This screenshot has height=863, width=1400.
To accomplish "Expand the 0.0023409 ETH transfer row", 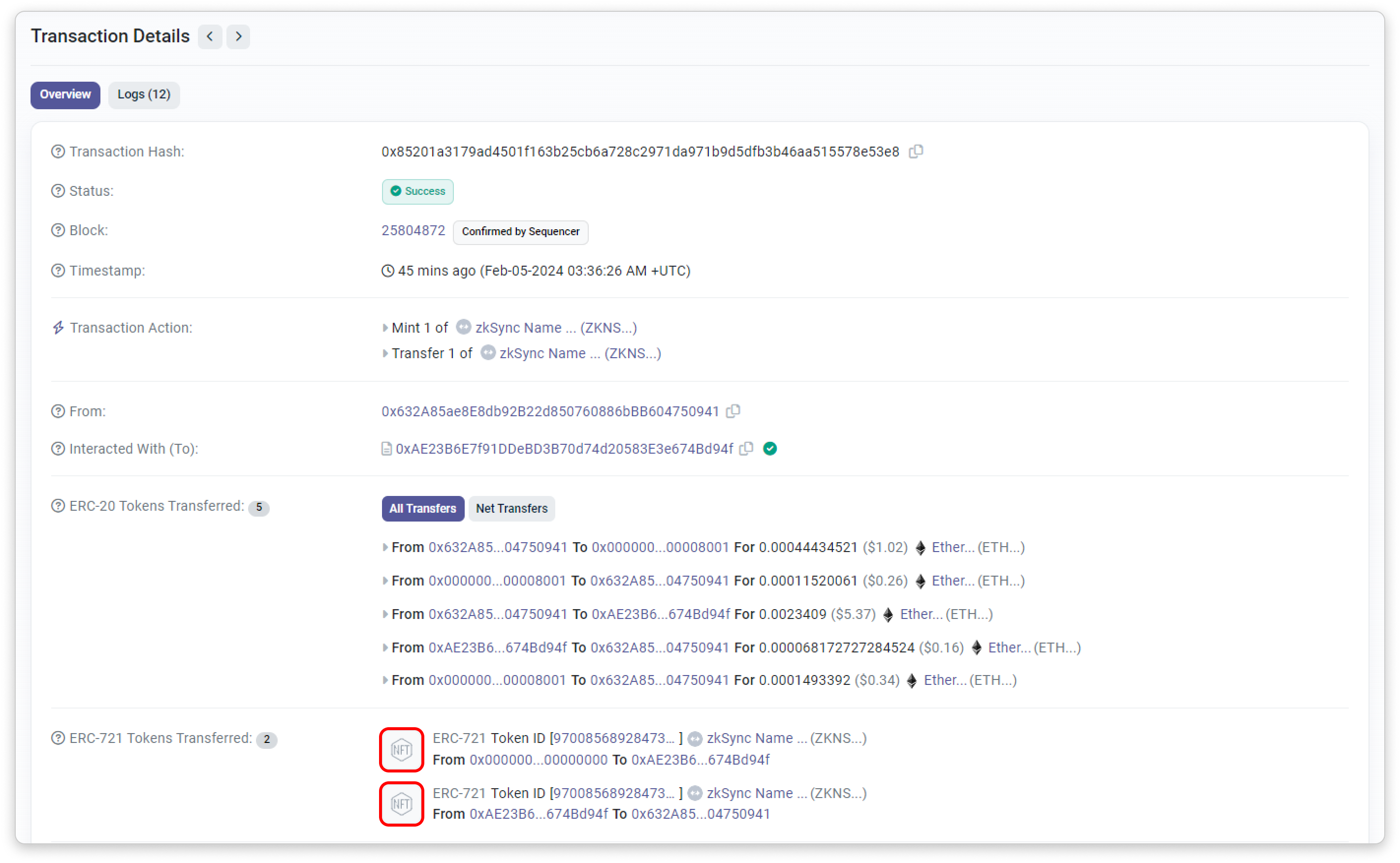I will click(x=385, y=614).
